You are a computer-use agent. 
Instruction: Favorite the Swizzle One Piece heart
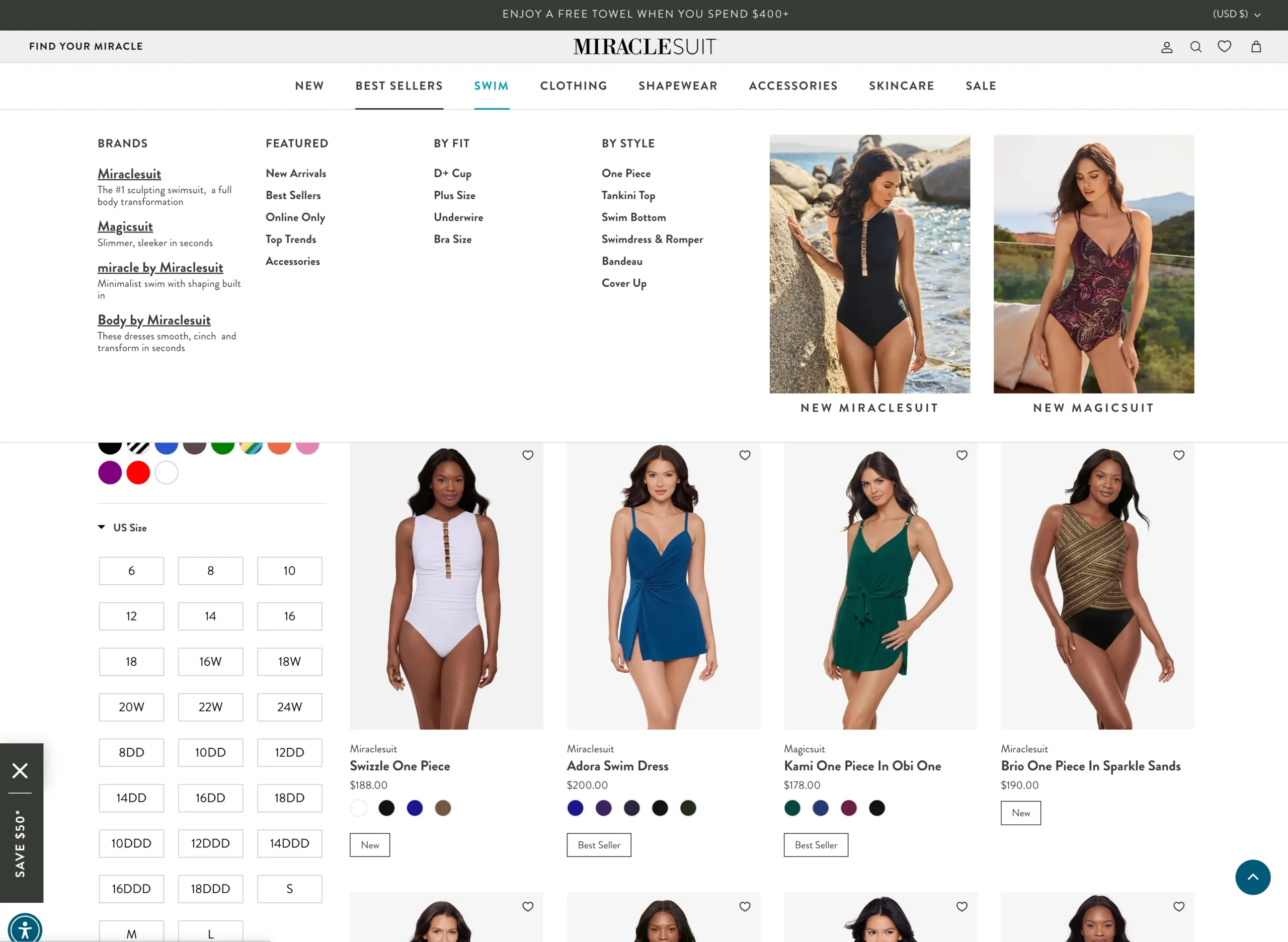pyautogui.click(x=527, y=455)
